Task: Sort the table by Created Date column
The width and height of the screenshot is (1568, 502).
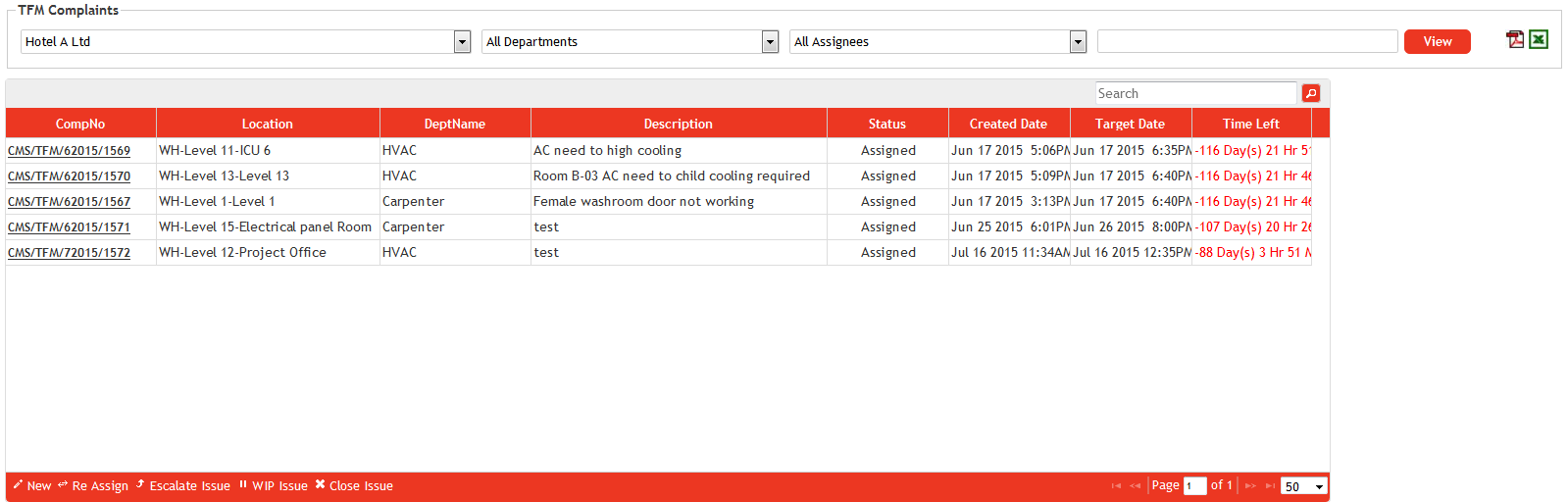Action: 1008,125
